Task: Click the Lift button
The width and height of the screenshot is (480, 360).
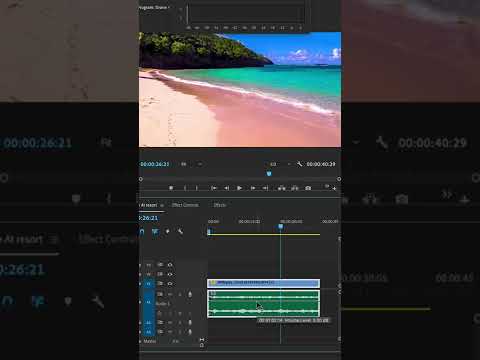Action: (282, 188)
